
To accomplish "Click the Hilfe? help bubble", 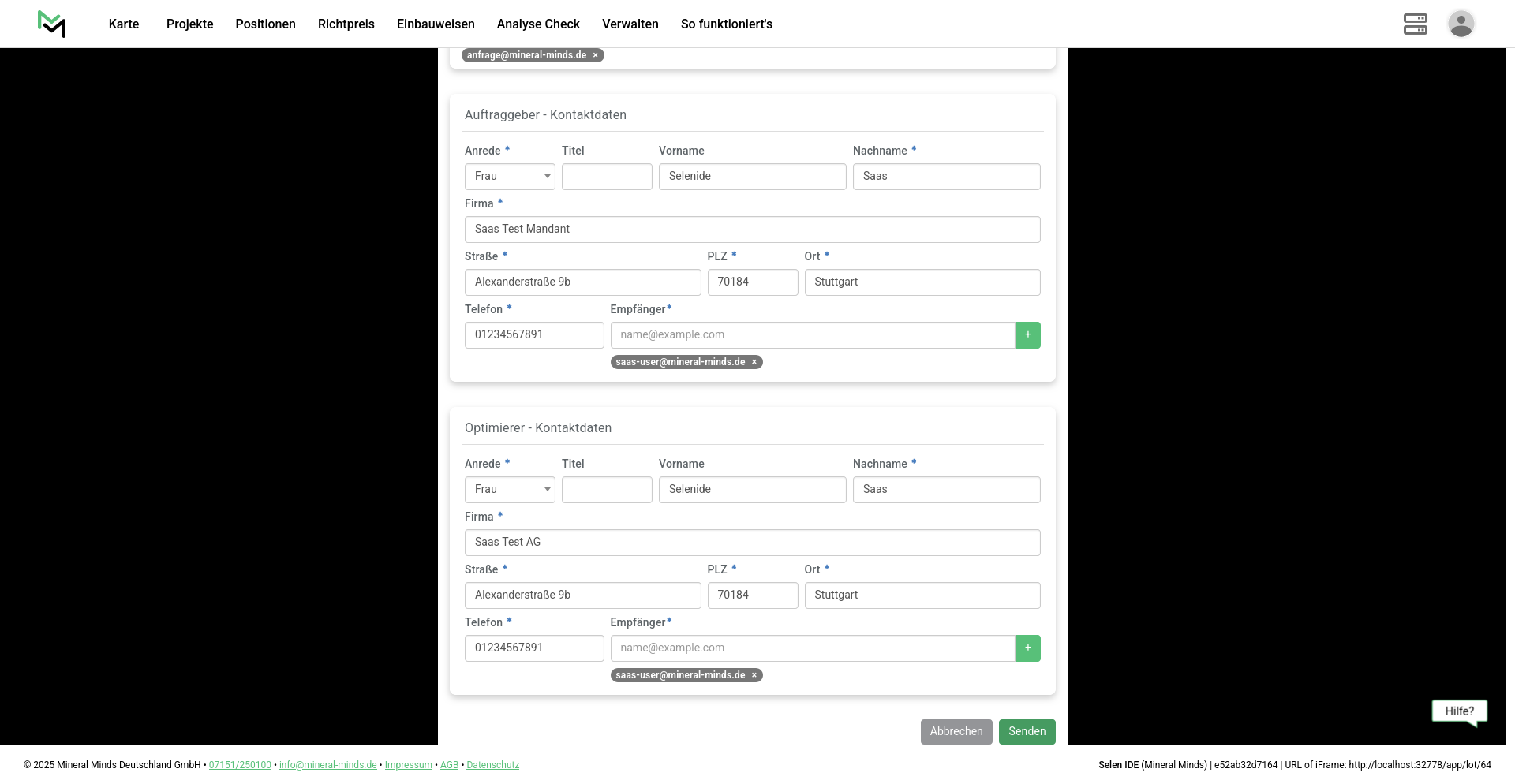I will (1459, 711).
